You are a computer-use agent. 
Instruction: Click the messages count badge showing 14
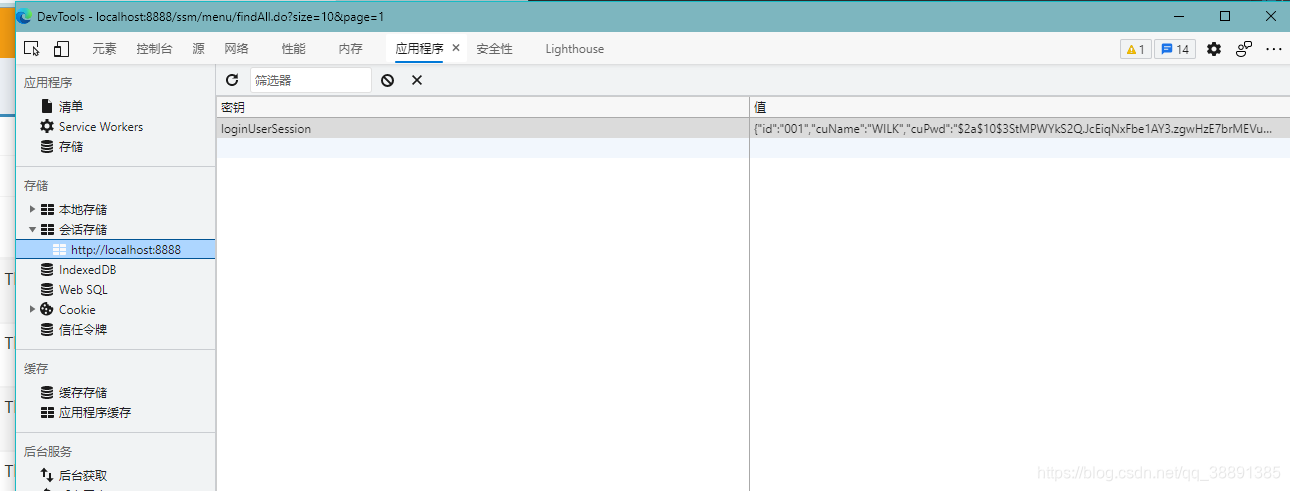click(1175, 49)
